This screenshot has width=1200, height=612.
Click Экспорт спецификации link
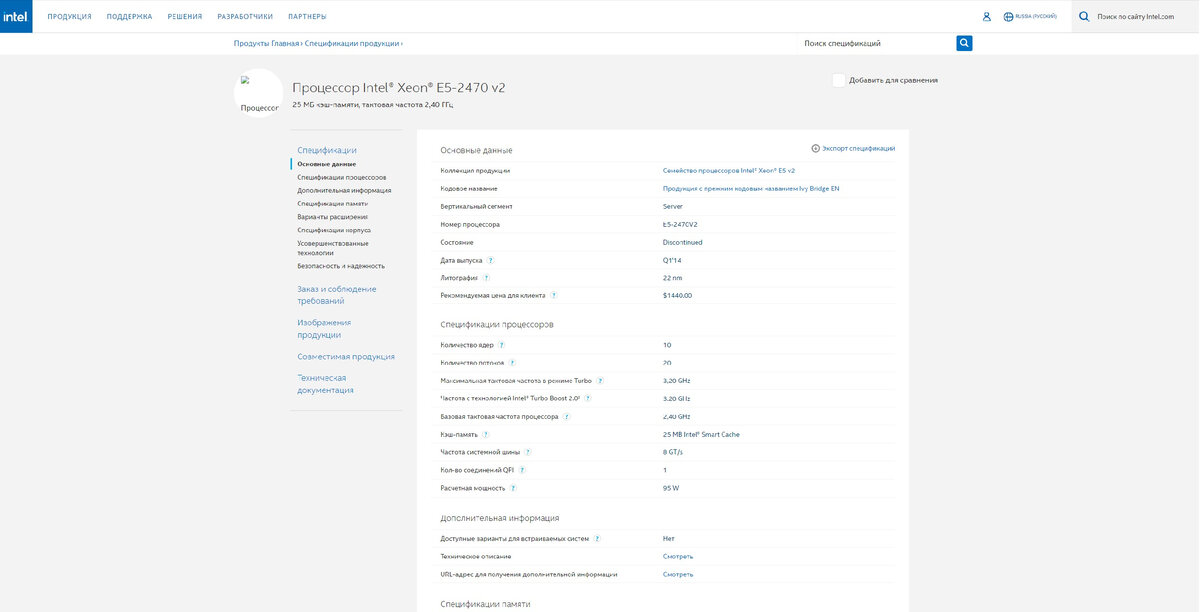[x=858, y=148]
